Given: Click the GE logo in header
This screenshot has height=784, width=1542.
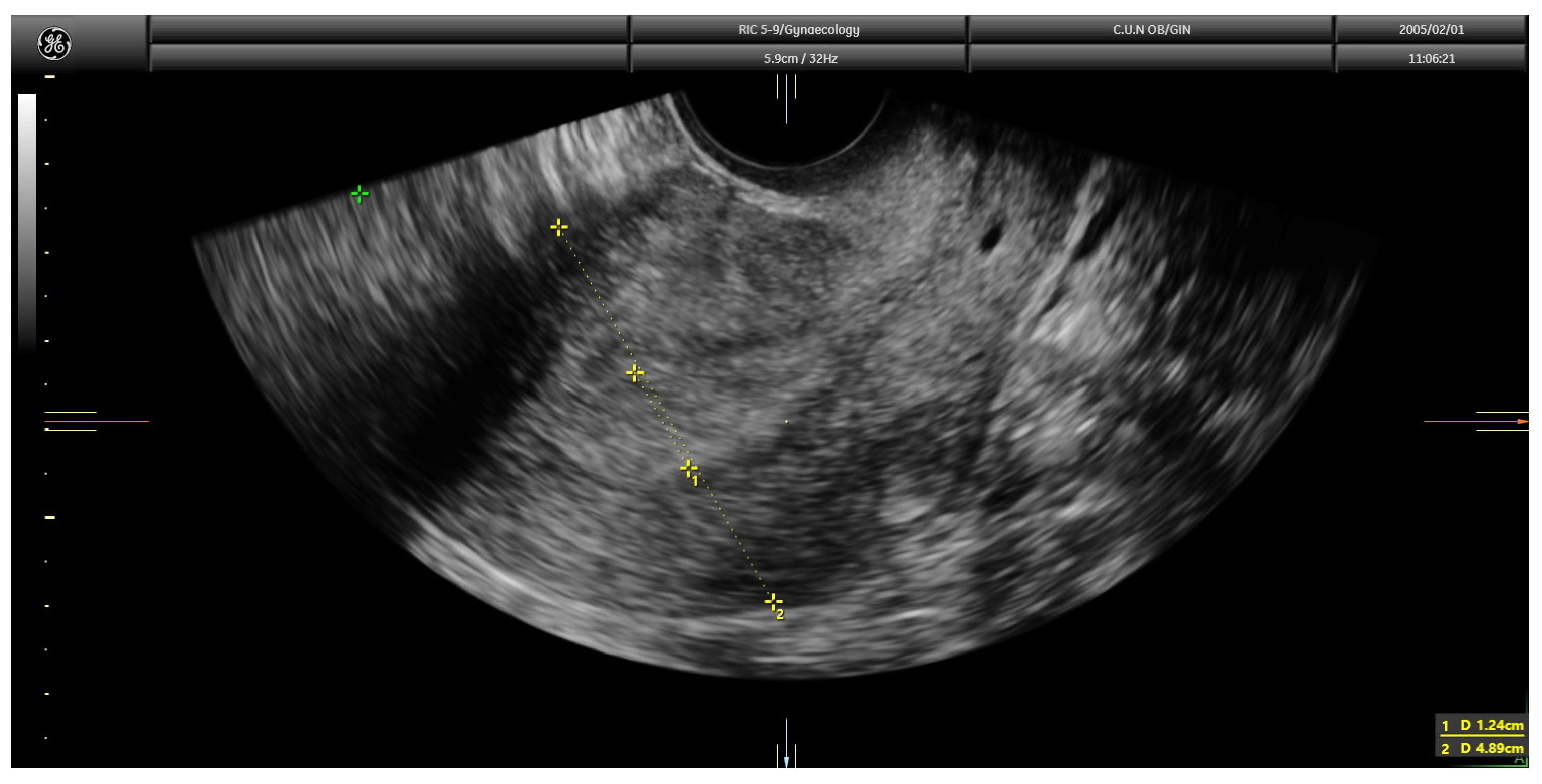Looking at the screenshot, I should (54, 44).
